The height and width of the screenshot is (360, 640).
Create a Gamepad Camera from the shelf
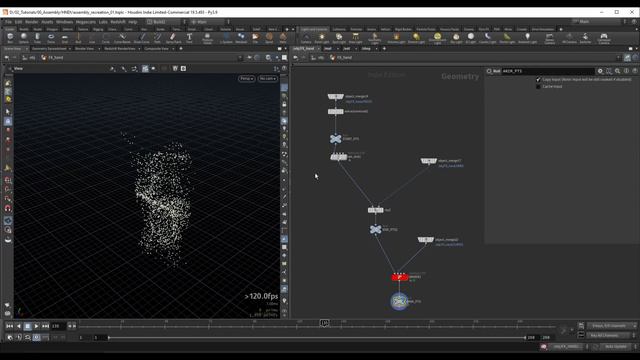(x=604, y=38)
